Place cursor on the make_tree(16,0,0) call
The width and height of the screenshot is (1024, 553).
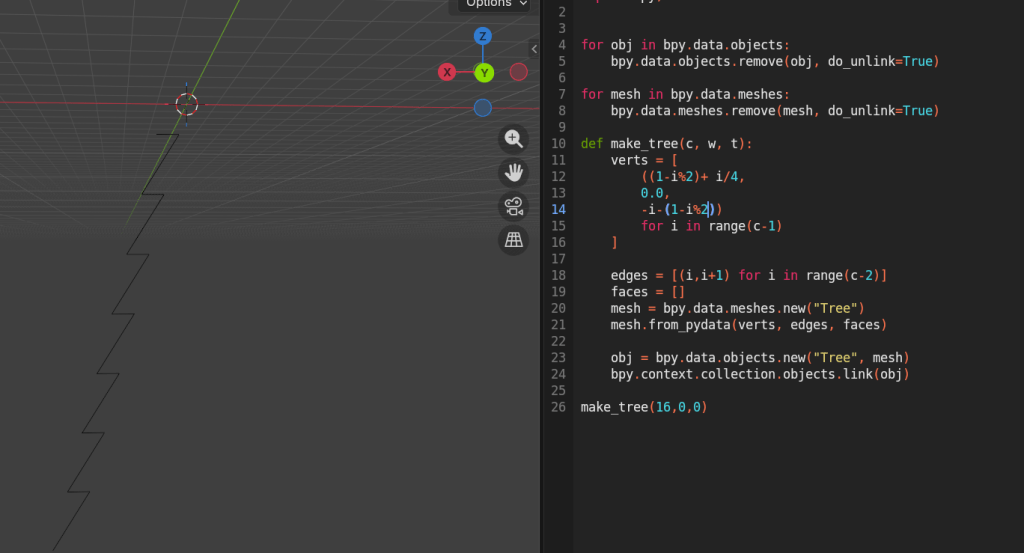[644, 407]
